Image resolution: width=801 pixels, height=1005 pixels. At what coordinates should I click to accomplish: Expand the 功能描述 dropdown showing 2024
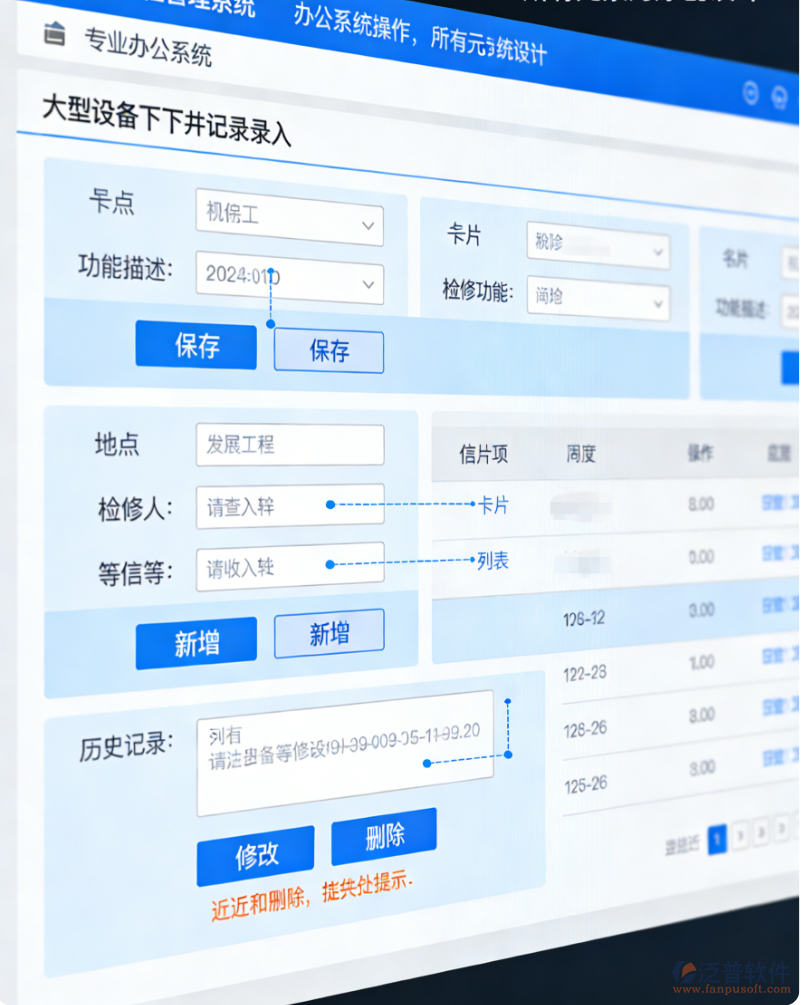pos(289,283)
